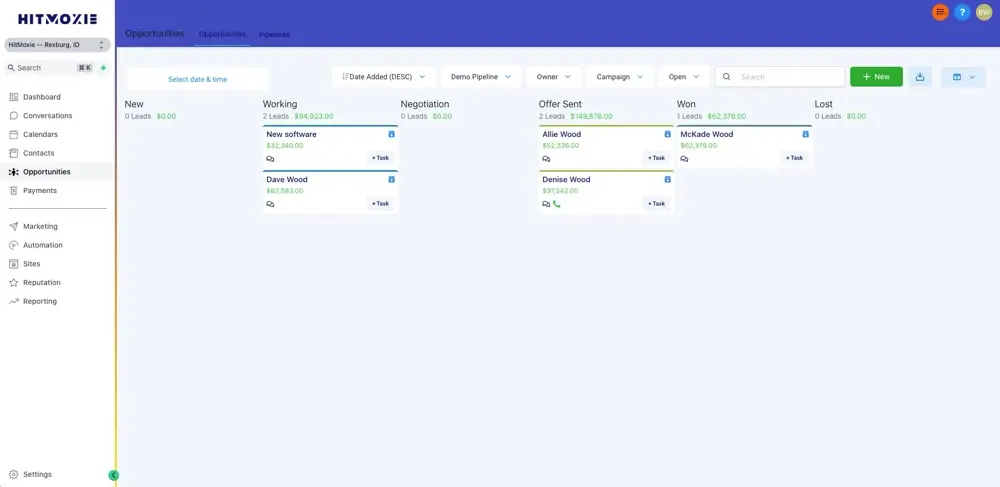Click green phone icon on Denise Wood card
1000x487 pixels.
click(557, 204)
